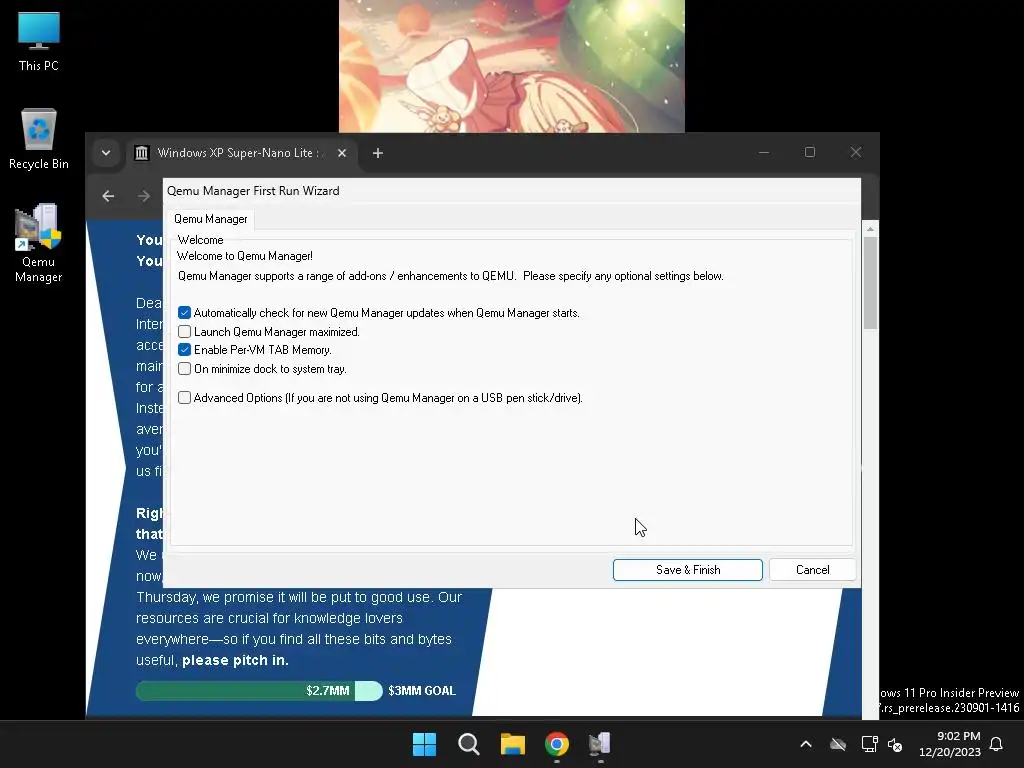Open the notifications bell
The height and width of the screenshot is (768, 1024).
(997, 744)
